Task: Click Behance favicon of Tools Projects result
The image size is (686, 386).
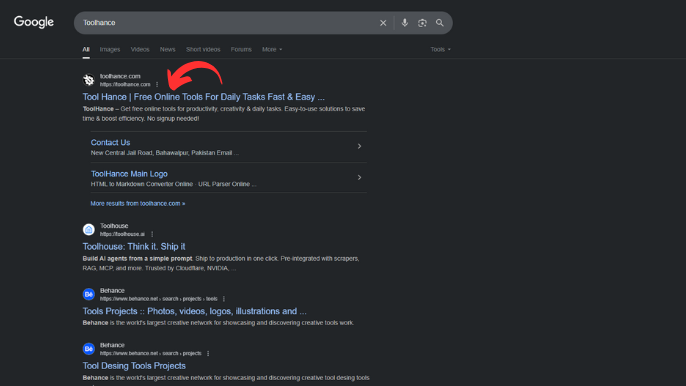Action: (x=89, y=294)
